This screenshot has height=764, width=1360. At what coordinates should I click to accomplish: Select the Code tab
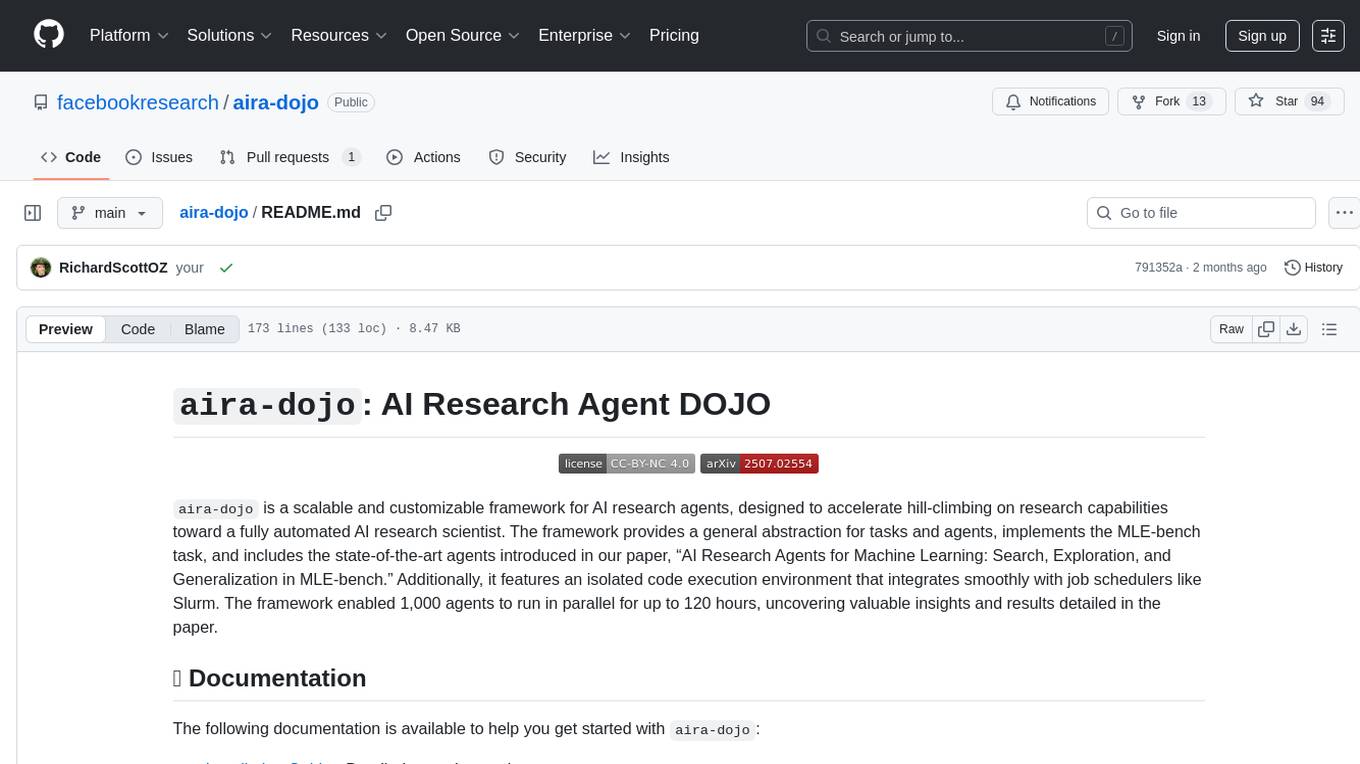[71, 157]
